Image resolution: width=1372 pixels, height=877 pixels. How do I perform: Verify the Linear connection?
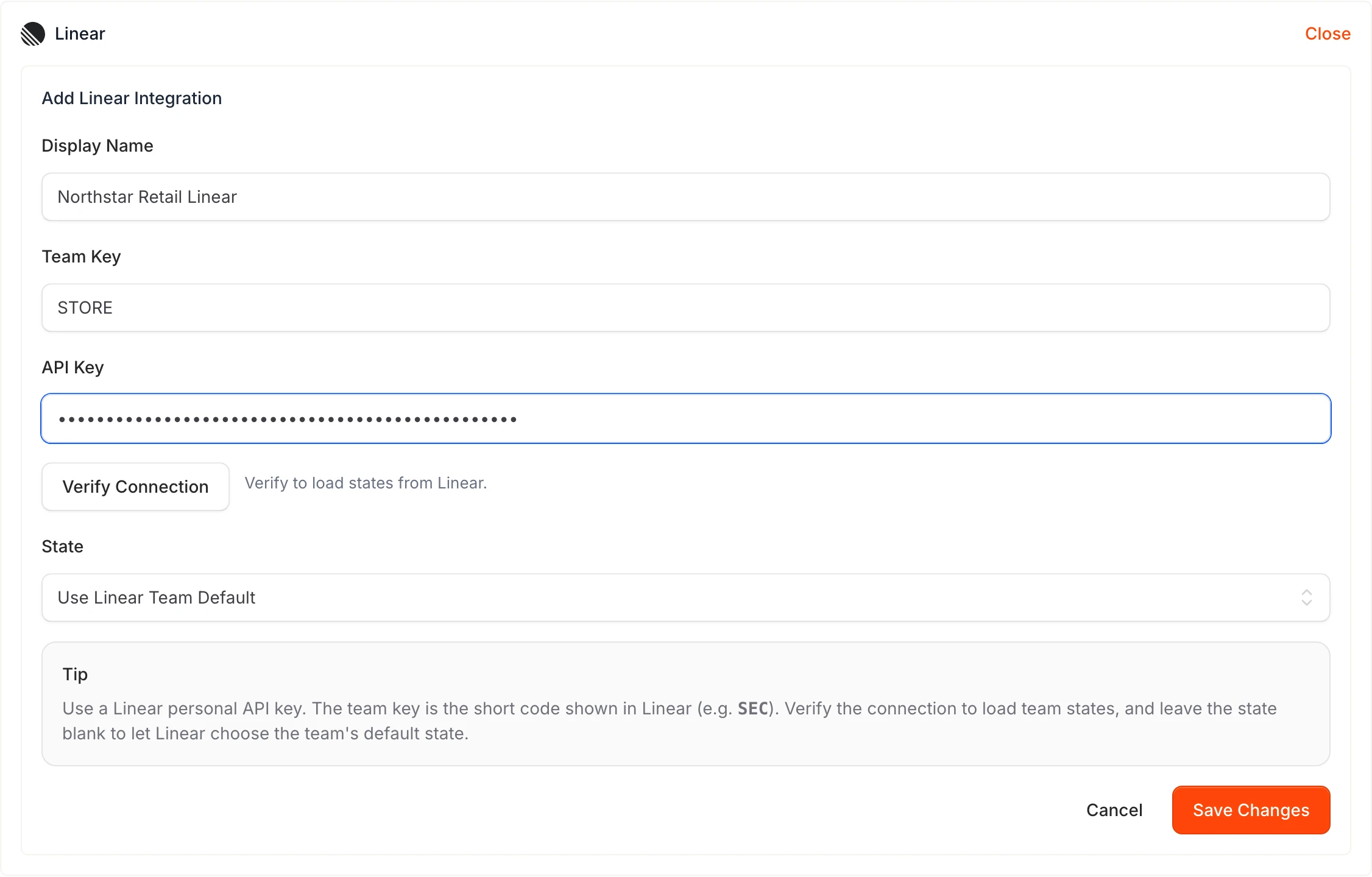pos(135,487)
